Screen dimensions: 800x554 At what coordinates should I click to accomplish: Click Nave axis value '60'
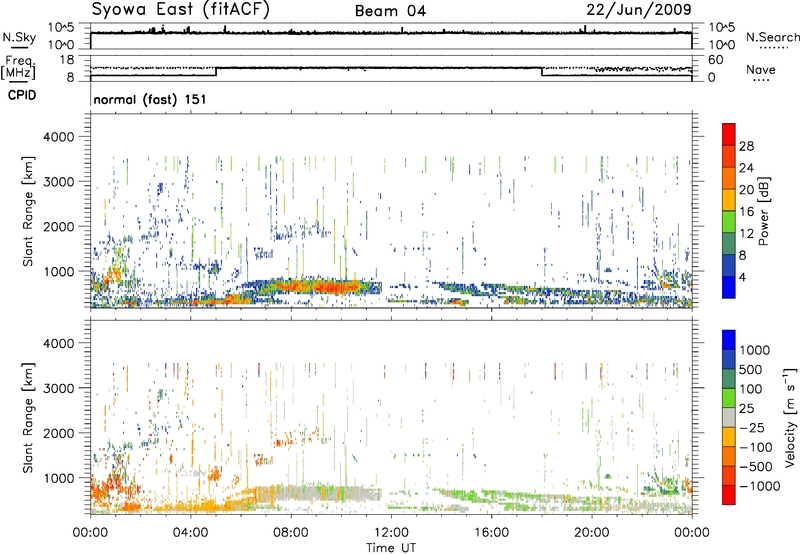tap(716, 60)
